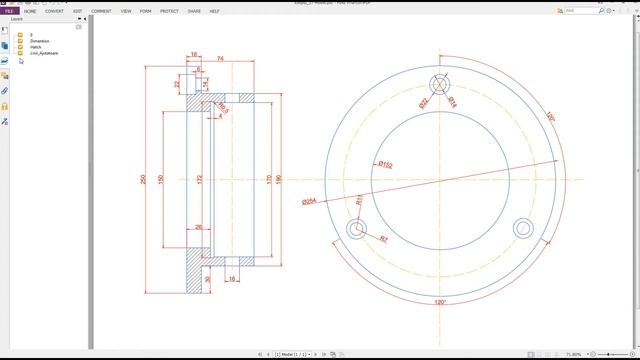640x360 pixels.
Task: Go to the previous page button
Action: point(268,354)
